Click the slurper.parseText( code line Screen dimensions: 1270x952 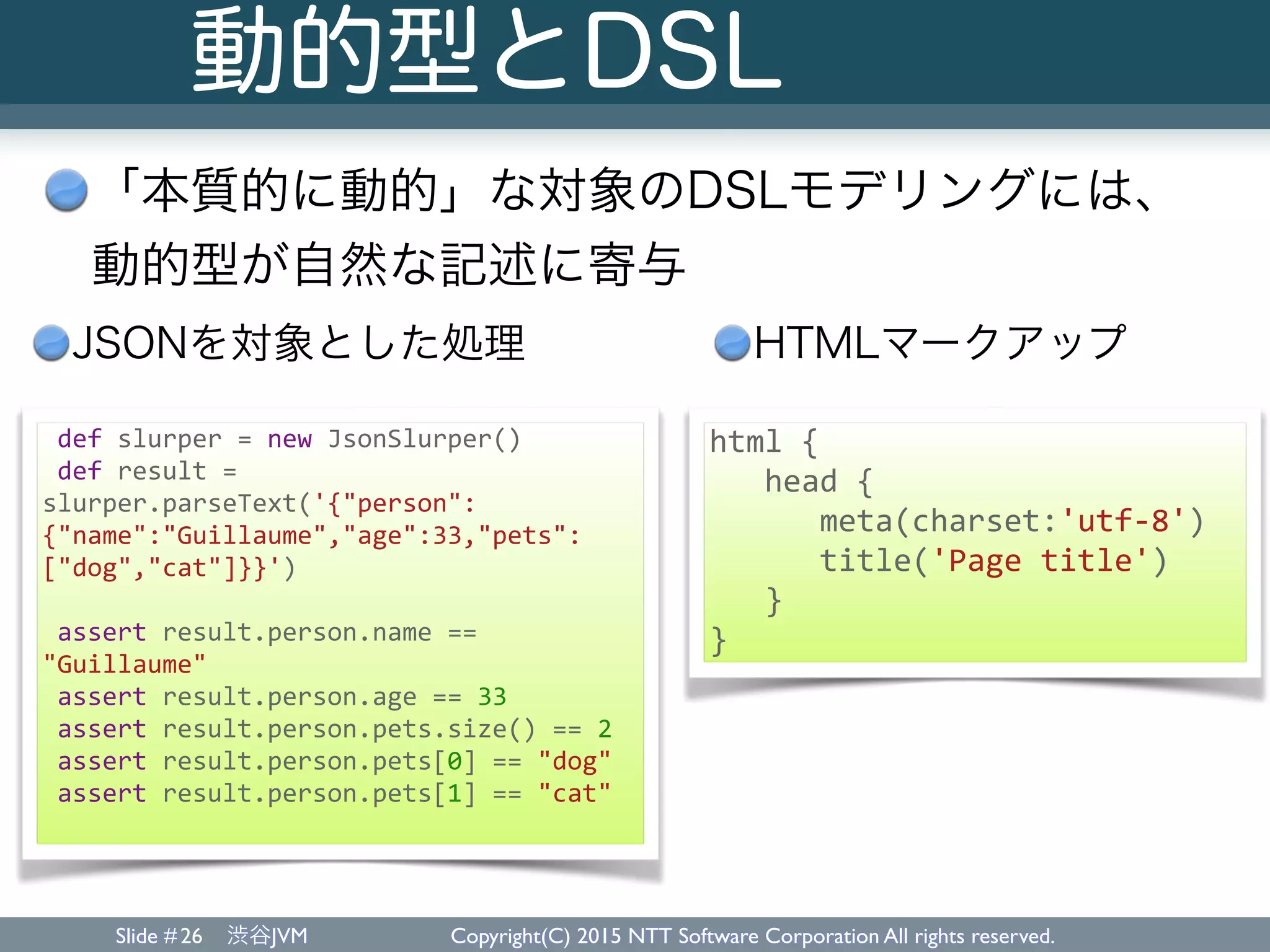tap(259, 503)
